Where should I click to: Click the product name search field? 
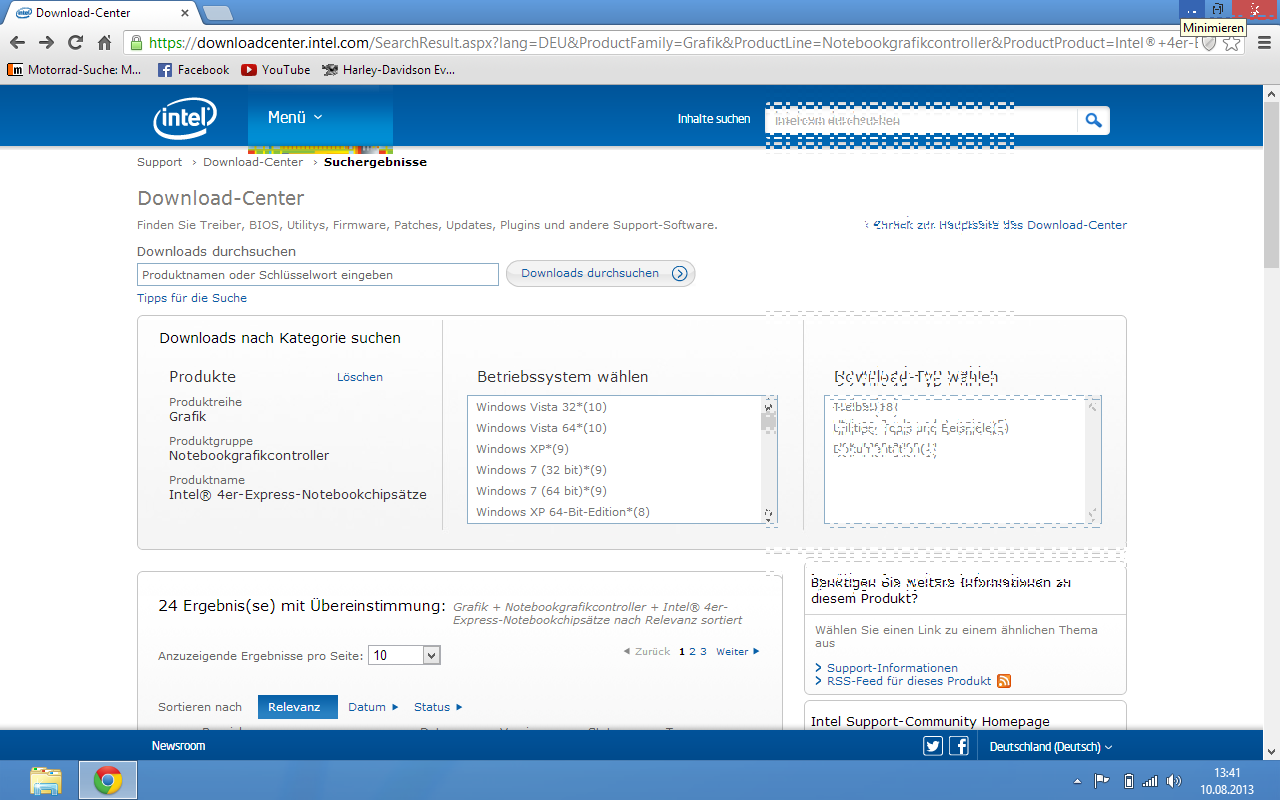pos(318,275)
